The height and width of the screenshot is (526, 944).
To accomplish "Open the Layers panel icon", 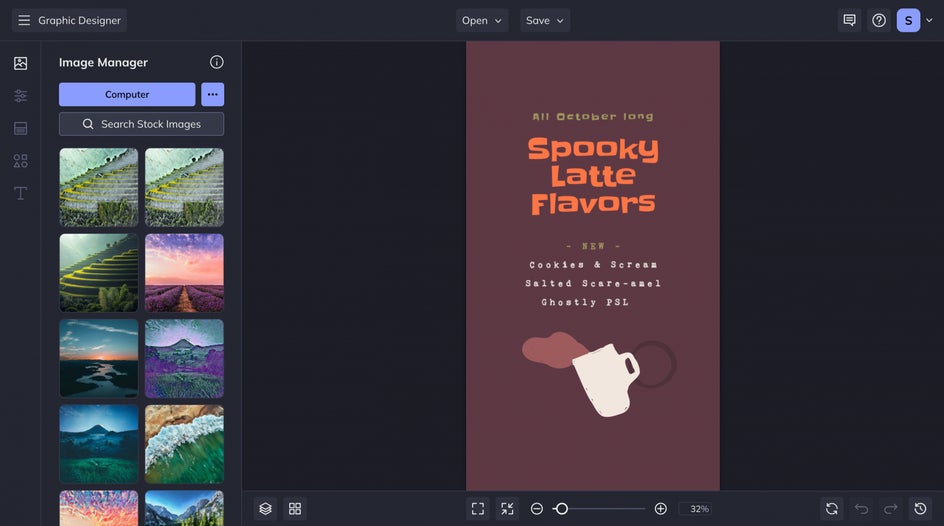I will coord(266,509).
